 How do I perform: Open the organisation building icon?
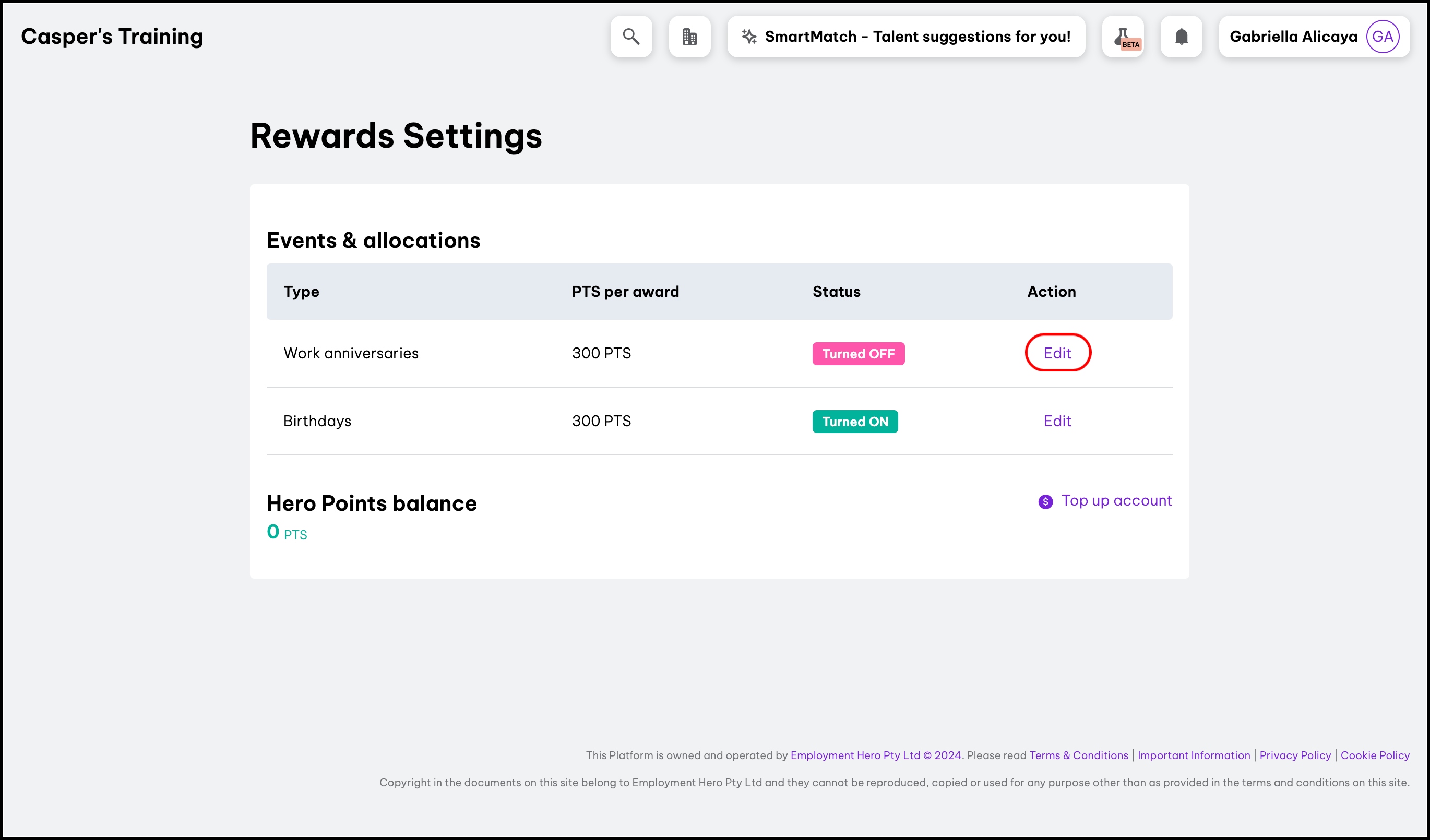tap(689, 37)
